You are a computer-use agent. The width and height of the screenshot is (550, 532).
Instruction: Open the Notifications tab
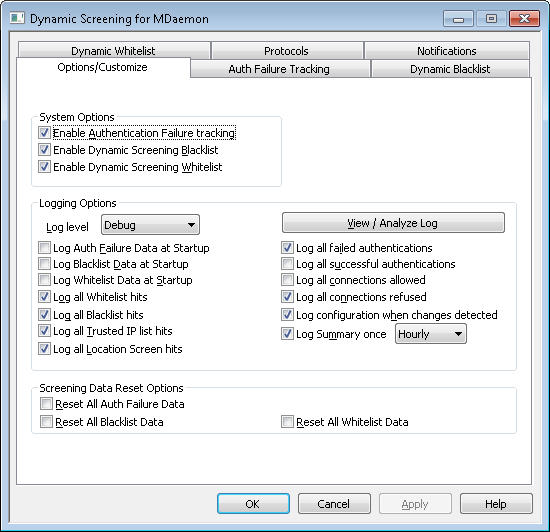(x=447, y=51)
